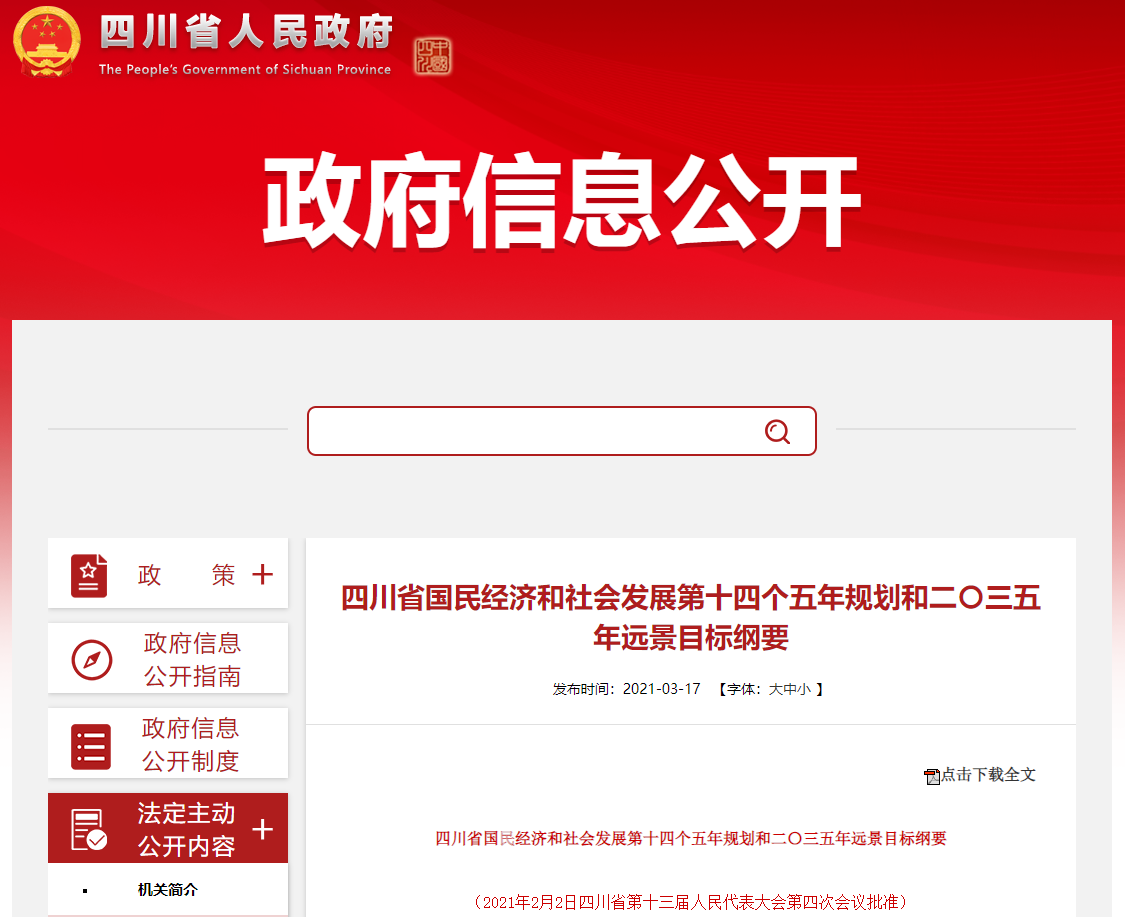Select the 法定主动公开内容 menu label
This screenshot has height=917, width=1125.
[187, 830]
